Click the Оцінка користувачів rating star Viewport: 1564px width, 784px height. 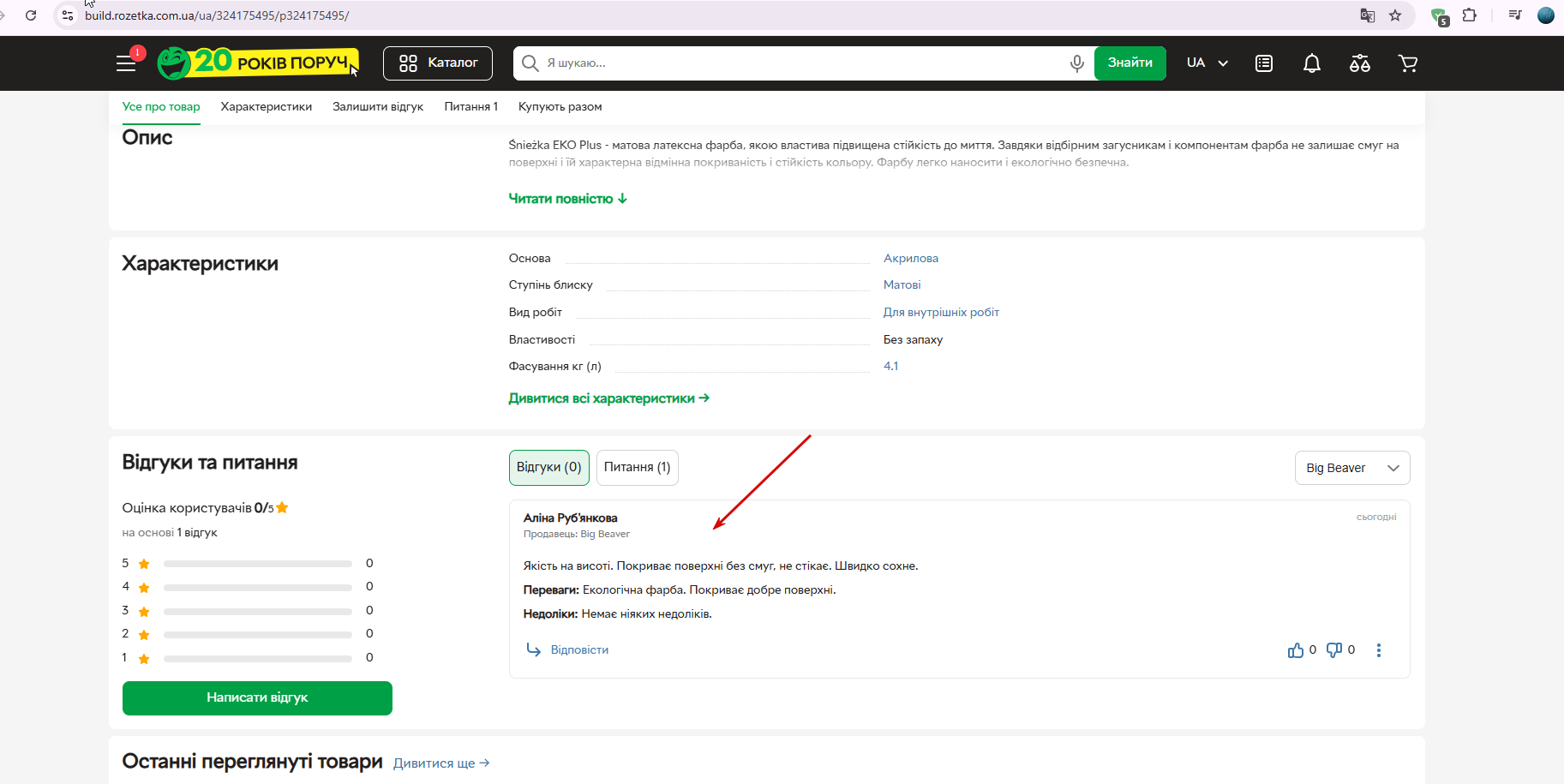click(x=282, y=507)
